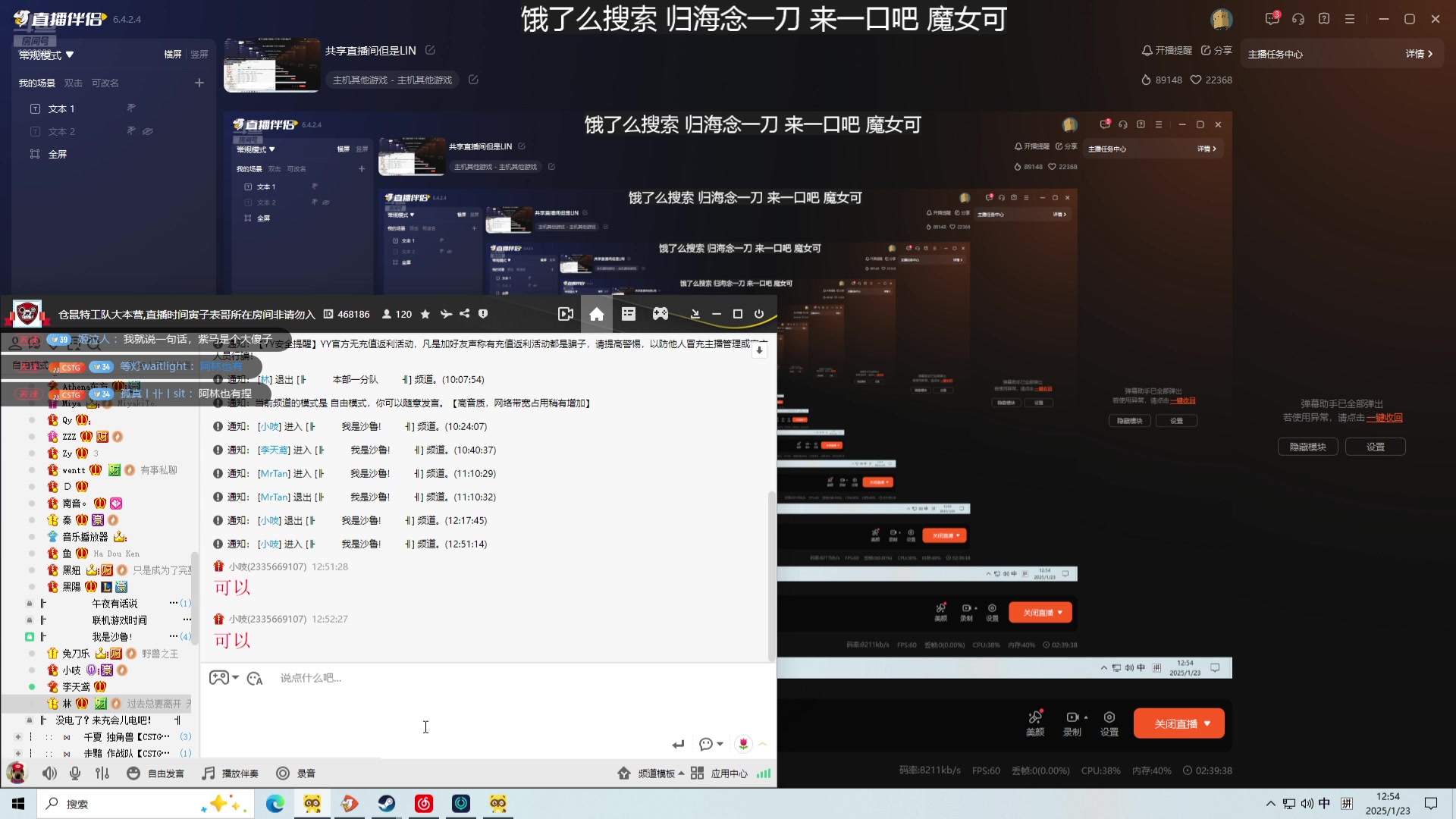Click the stream preview thumbnail
The image size is (1456, 819).
point(271,65)
